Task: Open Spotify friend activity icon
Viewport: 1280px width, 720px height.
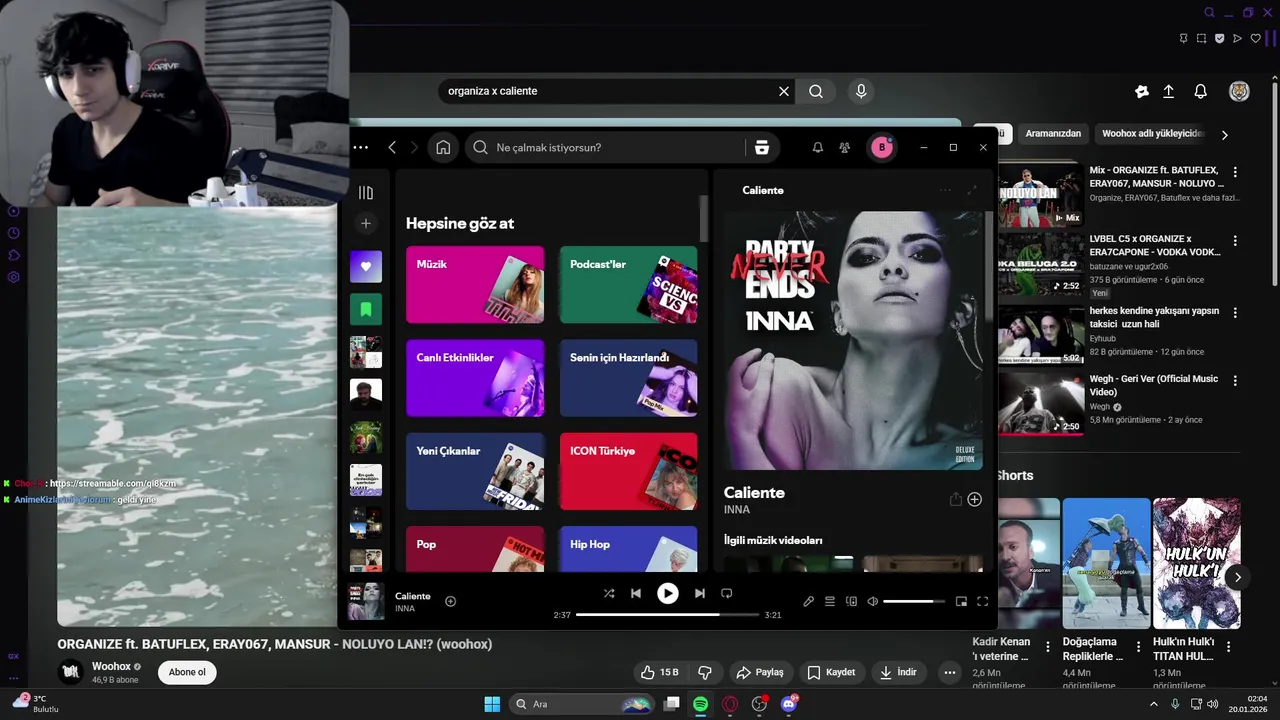Action: click(845, 147)
